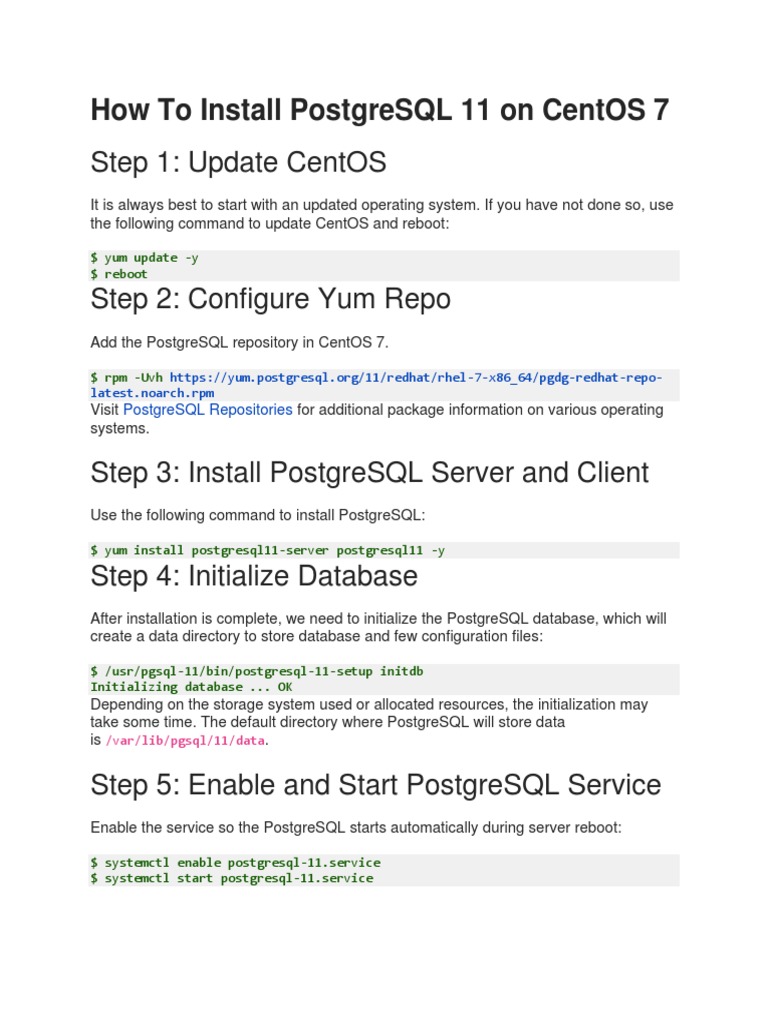Click the 'Step 1: Update CentOS' heading

[238, 162]
